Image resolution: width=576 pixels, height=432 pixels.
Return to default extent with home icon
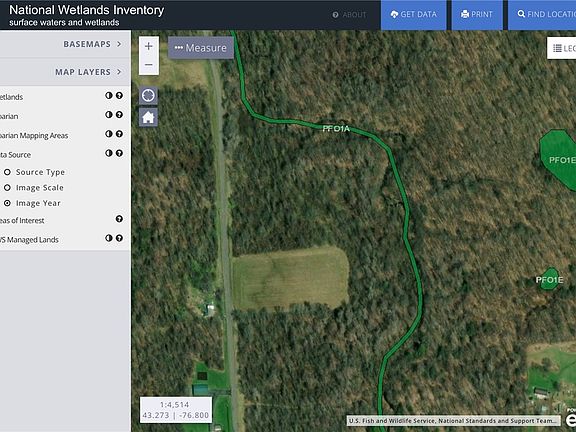point(148,117)
